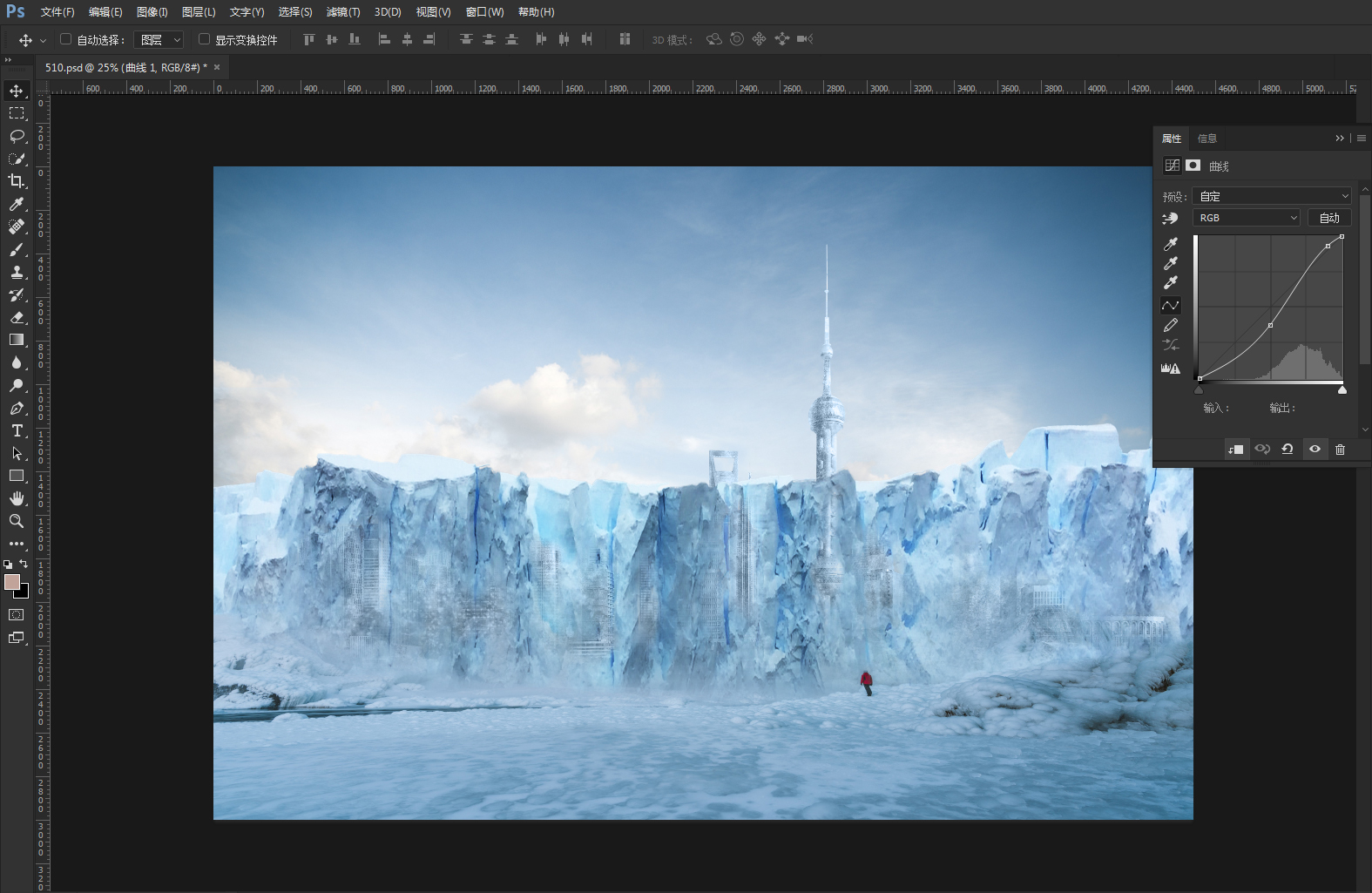1372x893 pixels.
Task: Close the 510.psd document tab
Action: pos(217,67)
